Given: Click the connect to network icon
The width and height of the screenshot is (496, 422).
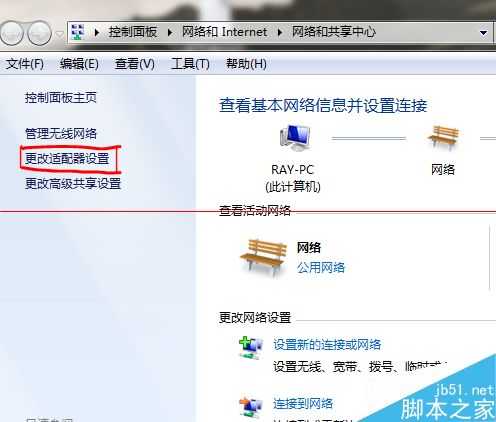Looking at the screenshot, I should point(251,407).
